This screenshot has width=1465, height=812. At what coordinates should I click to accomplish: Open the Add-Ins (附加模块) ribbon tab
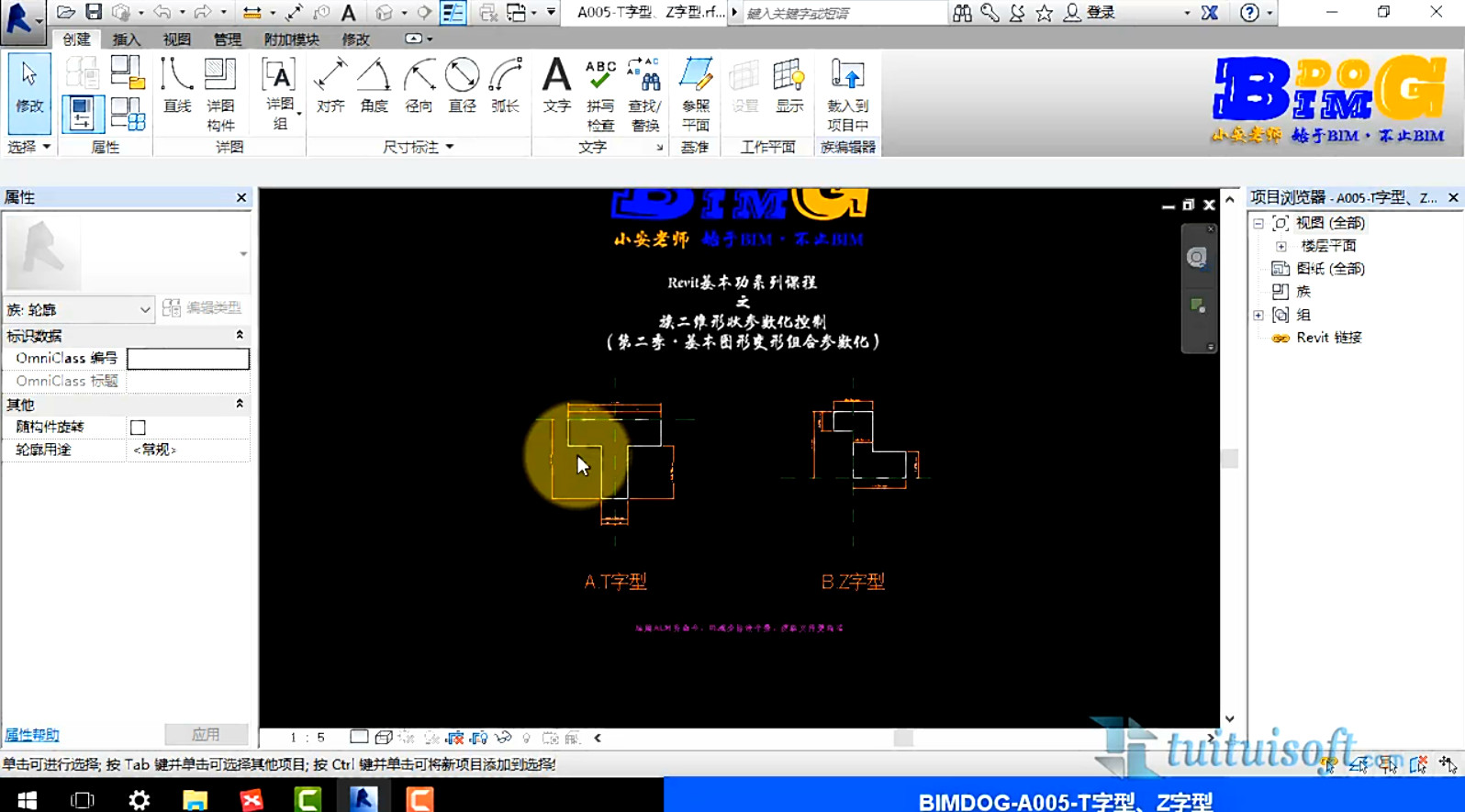[x=292, y=39]
